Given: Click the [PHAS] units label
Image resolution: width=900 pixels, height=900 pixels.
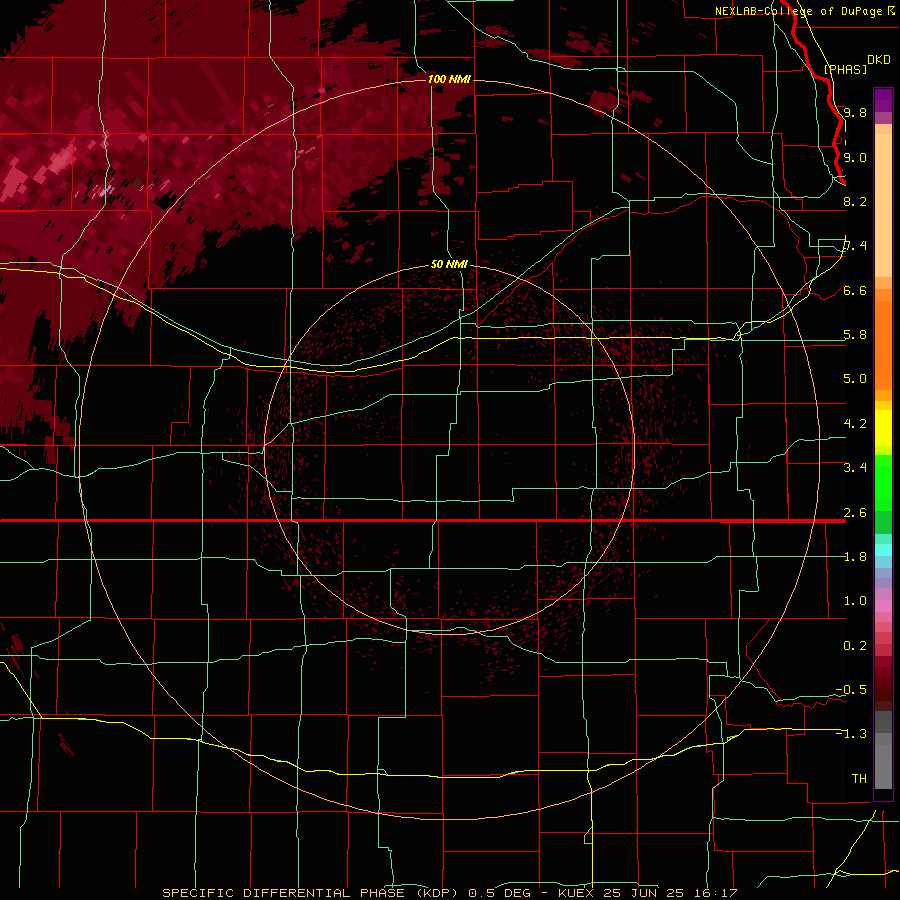Looking at the screenshot, I should (x=845, y=69).
